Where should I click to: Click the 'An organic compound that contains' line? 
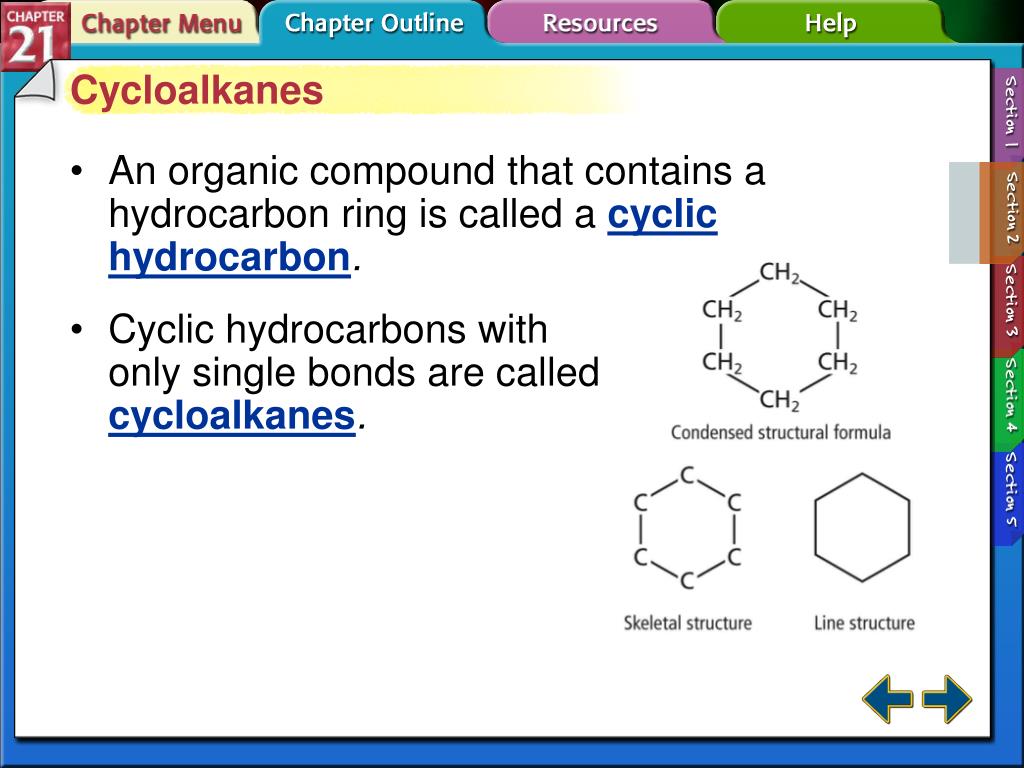point(436,171)
